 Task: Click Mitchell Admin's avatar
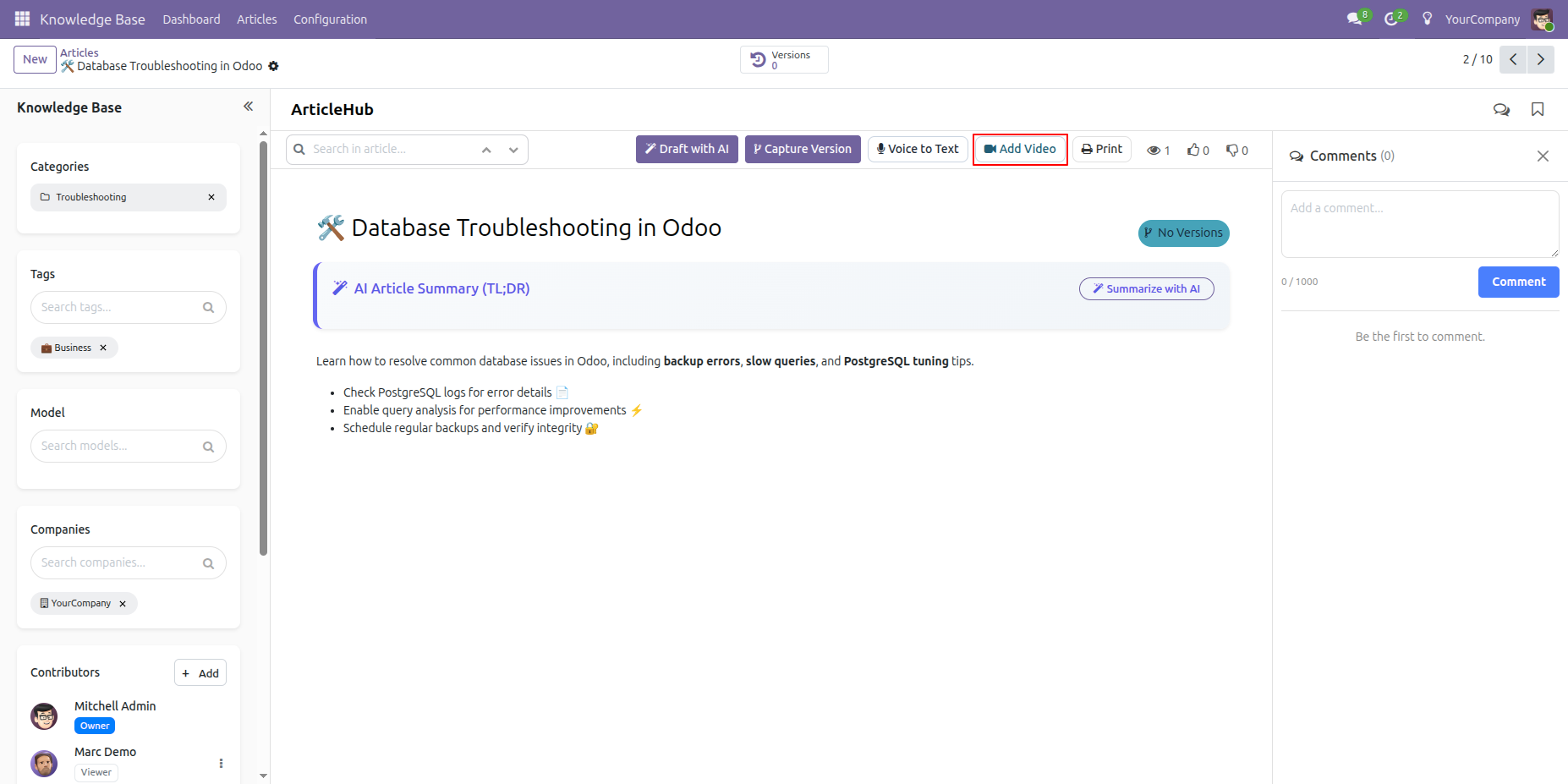click(x=44, y=716)
